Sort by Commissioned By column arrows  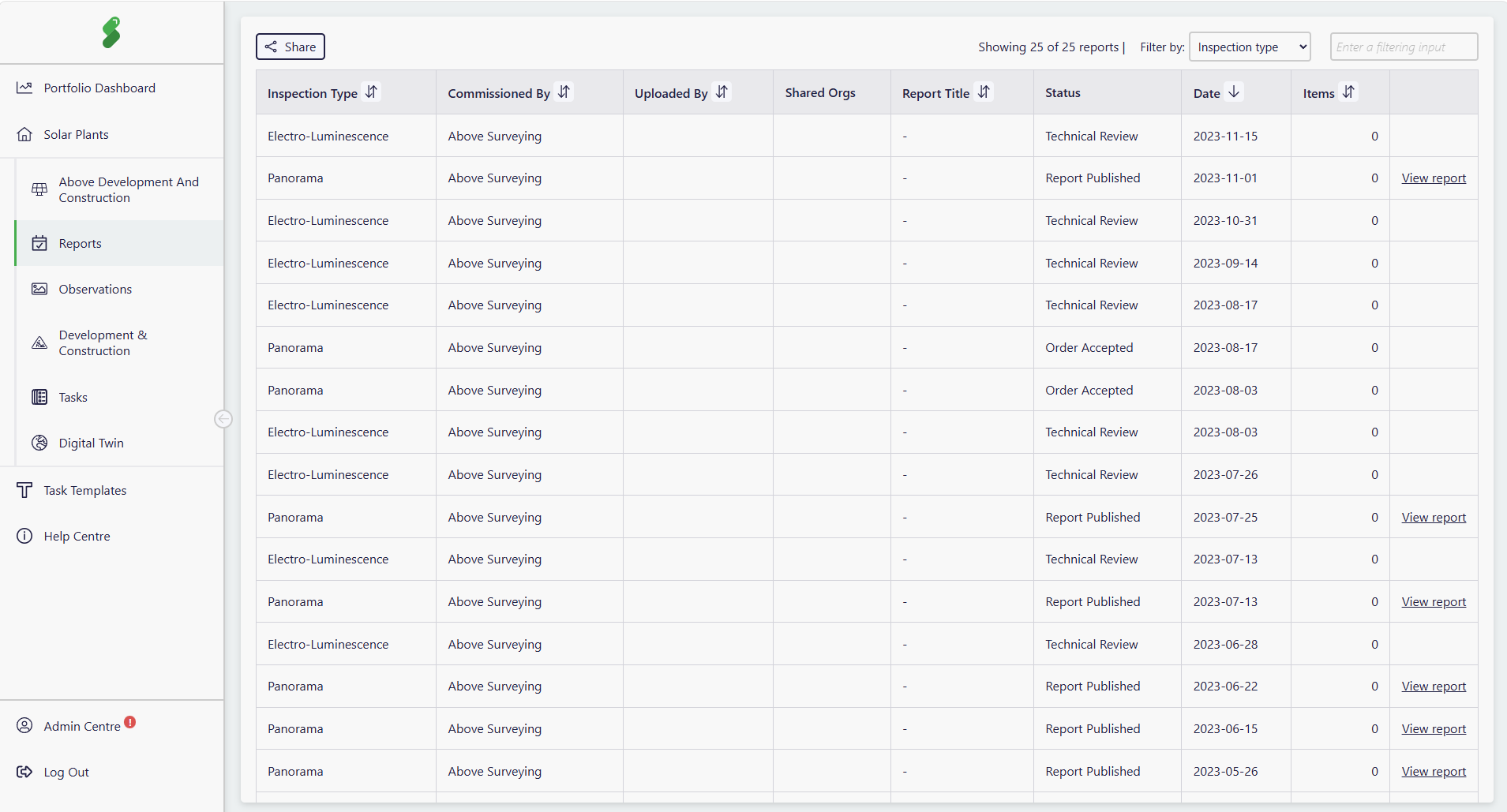[x=564, y=92]
